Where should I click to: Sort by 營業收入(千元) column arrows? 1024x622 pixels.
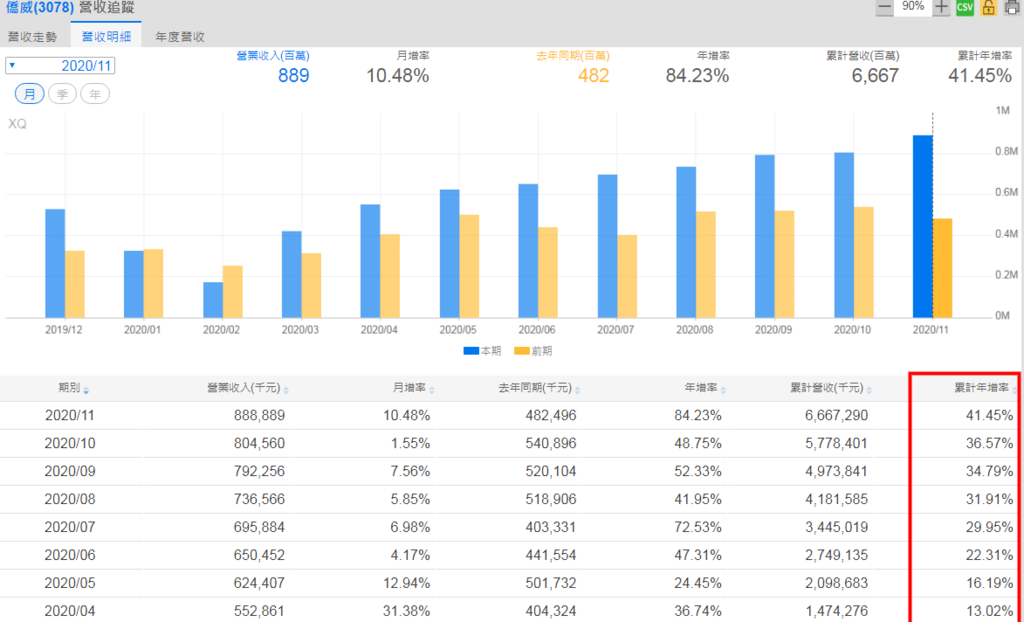click(x=286, y=390)
